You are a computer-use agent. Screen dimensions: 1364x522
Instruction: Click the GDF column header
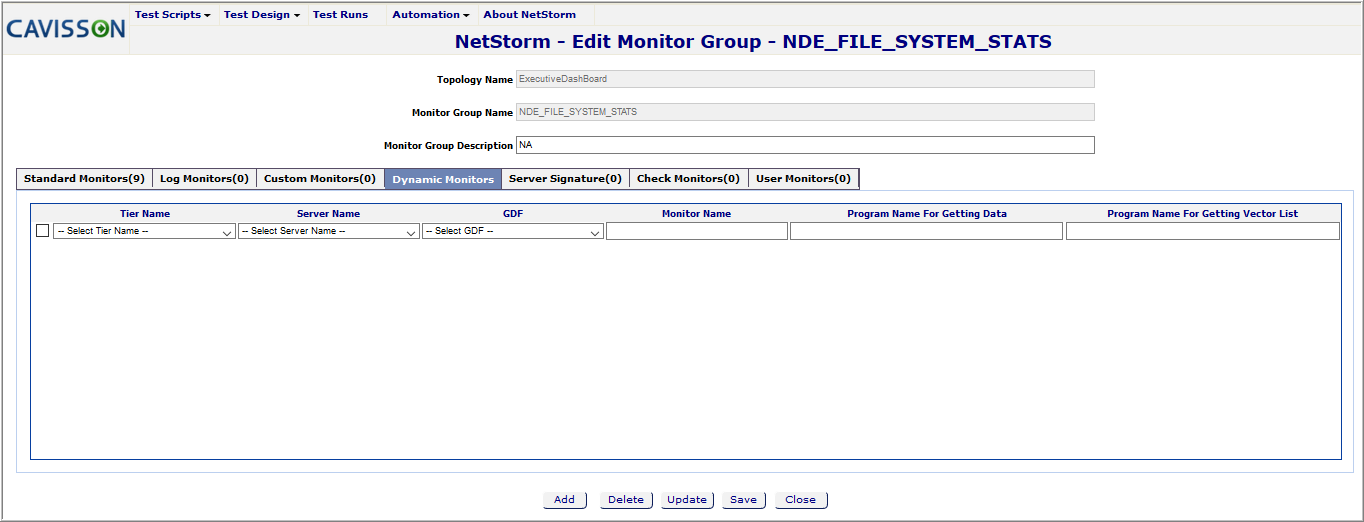(x=513, y=214)
